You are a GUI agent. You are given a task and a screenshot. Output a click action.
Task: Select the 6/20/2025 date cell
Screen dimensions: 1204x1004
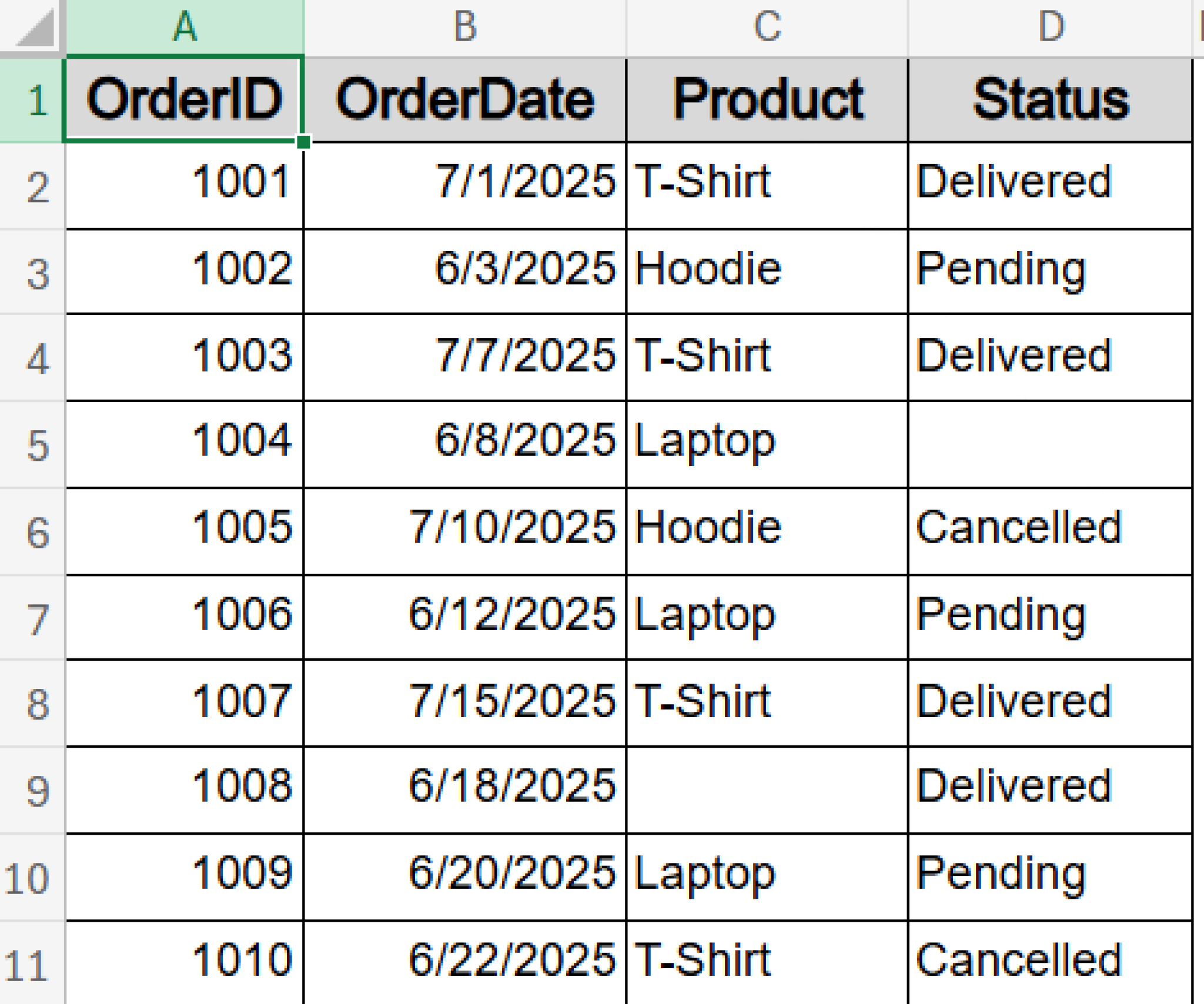pyautogui.click(x=464, y=876)
